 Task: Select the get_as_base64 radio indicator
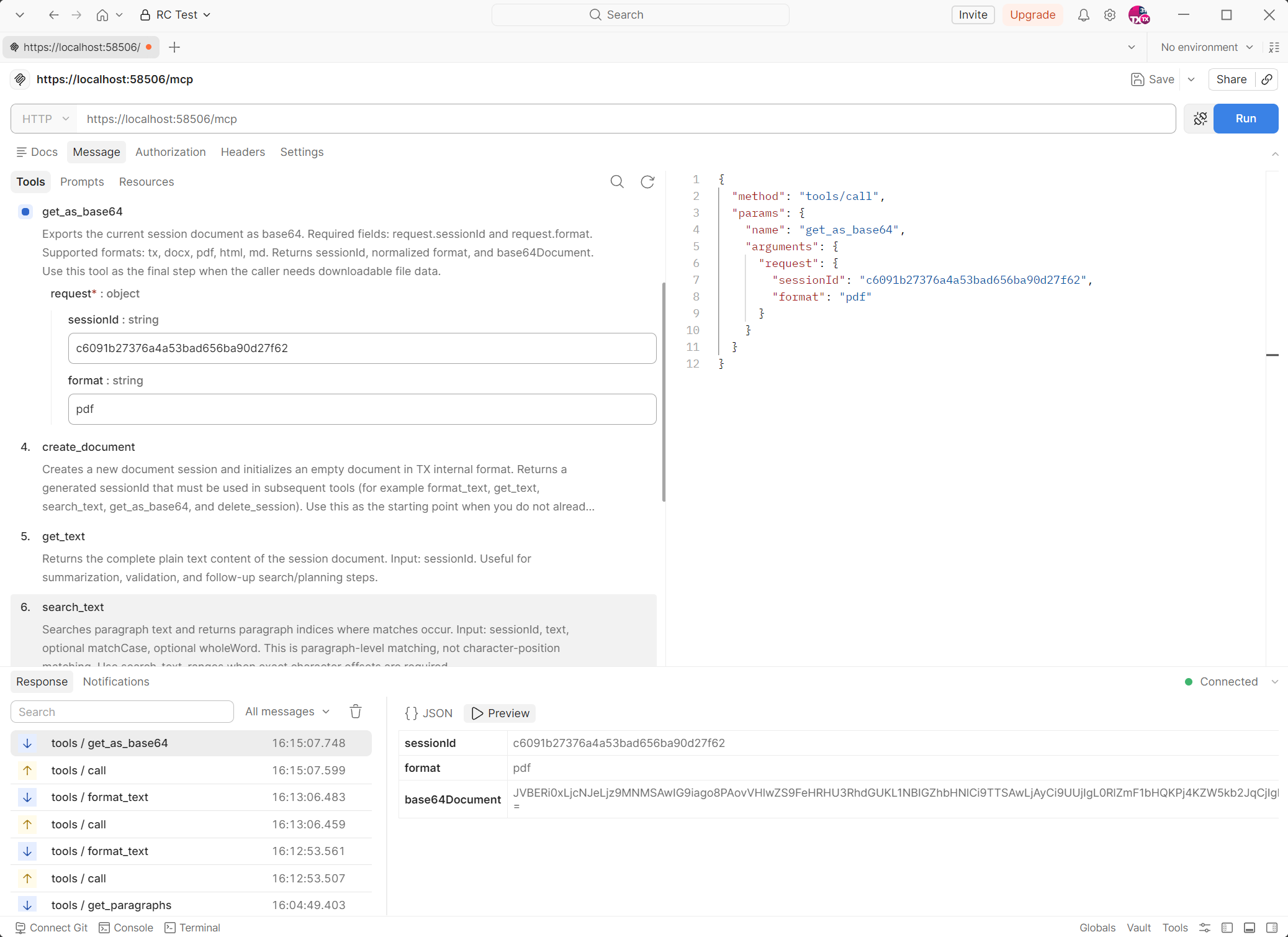(25, 212)
